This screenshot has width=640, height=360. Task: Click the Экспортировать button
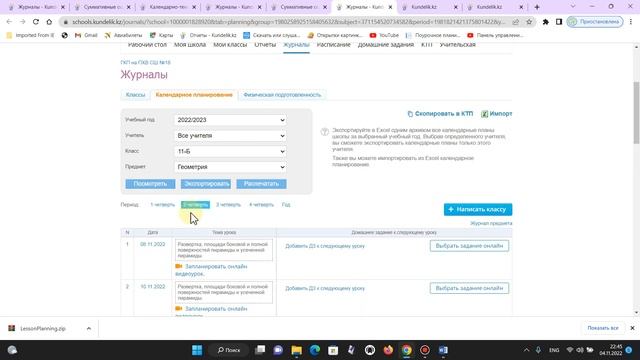click(x=206, y=184)
